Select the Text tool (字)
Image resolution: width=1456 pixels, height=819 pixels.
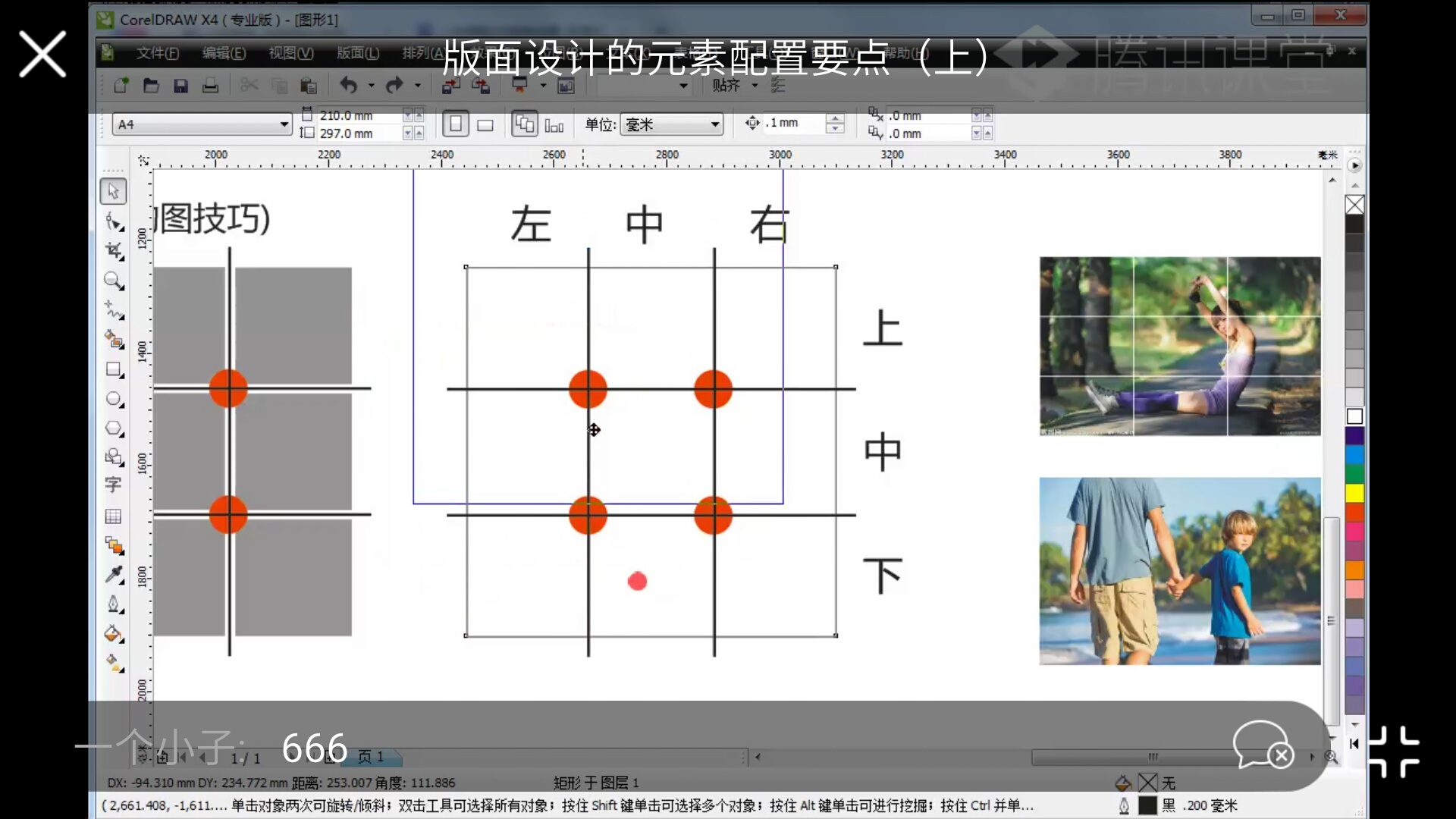pyautogui.click(x=114, y=485)
